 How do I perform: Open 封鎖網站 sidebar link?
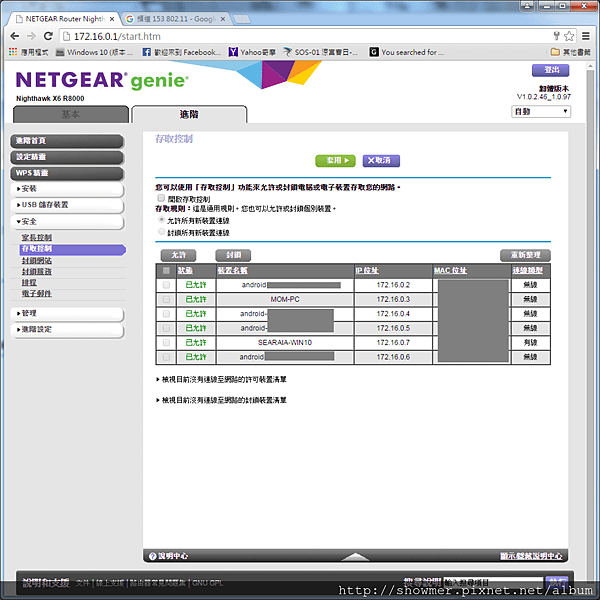point(37,261)
